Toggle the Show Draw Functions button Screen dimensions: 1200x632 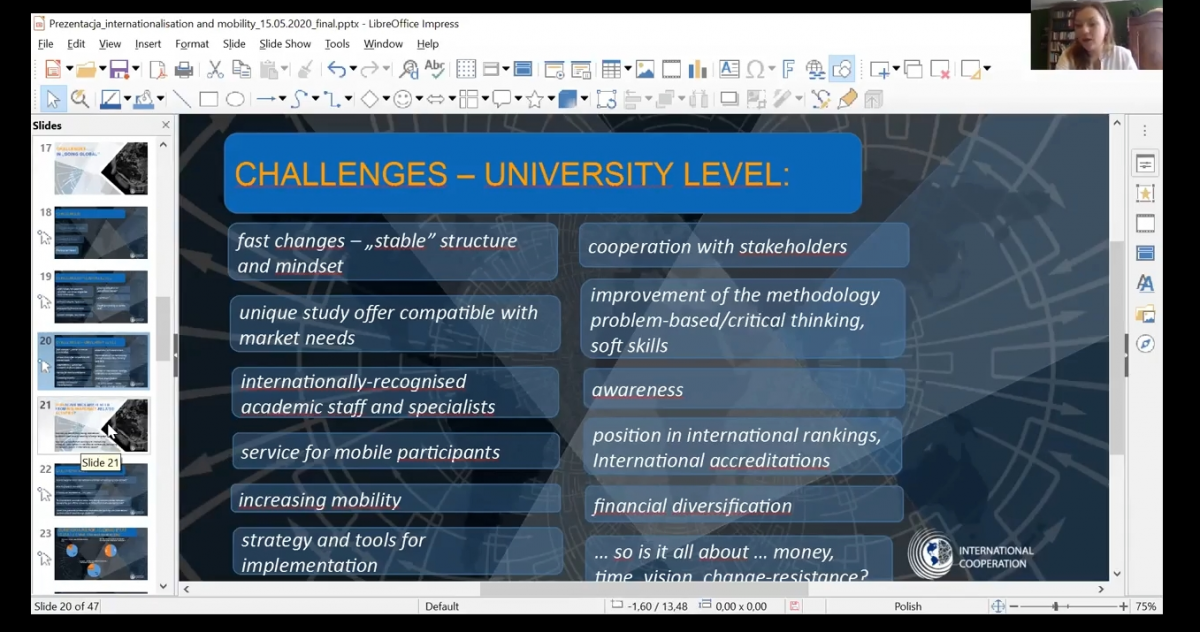[x=842, y=69]
